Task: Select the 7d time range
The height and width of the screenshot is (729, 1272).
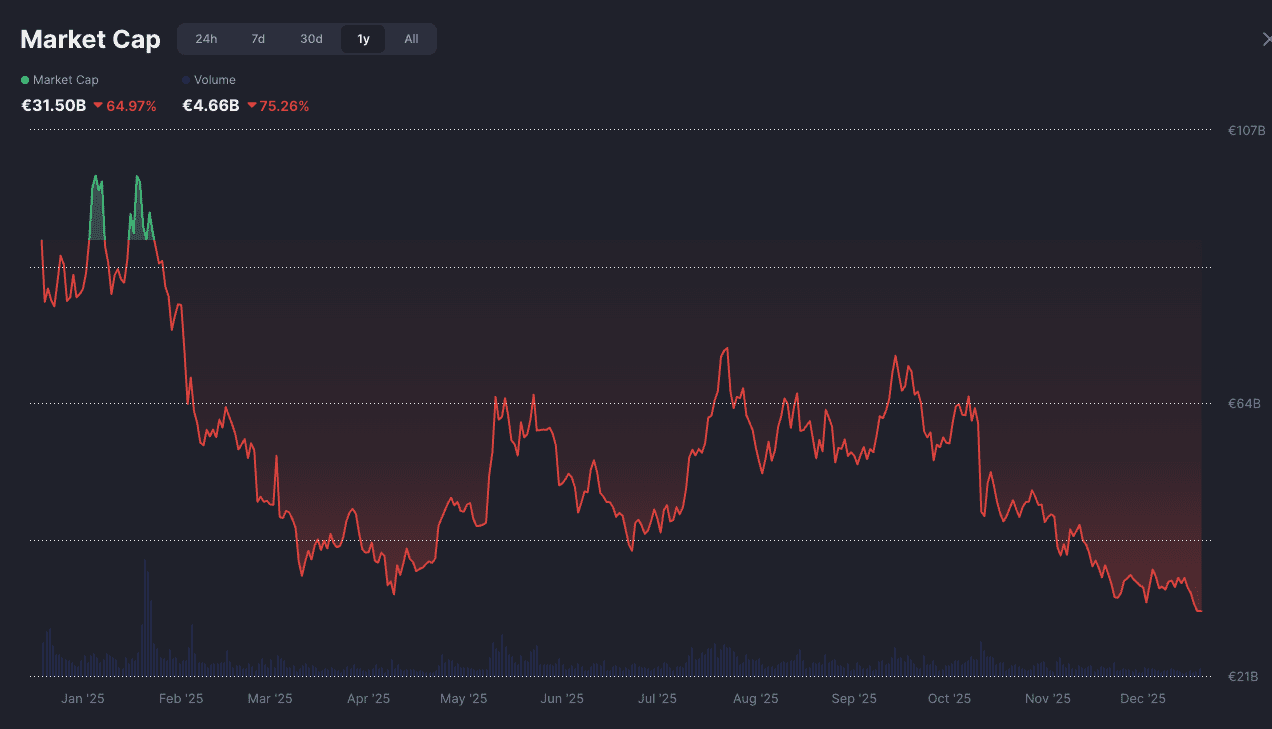Action: pyautogui.click(x=258, y=39)
